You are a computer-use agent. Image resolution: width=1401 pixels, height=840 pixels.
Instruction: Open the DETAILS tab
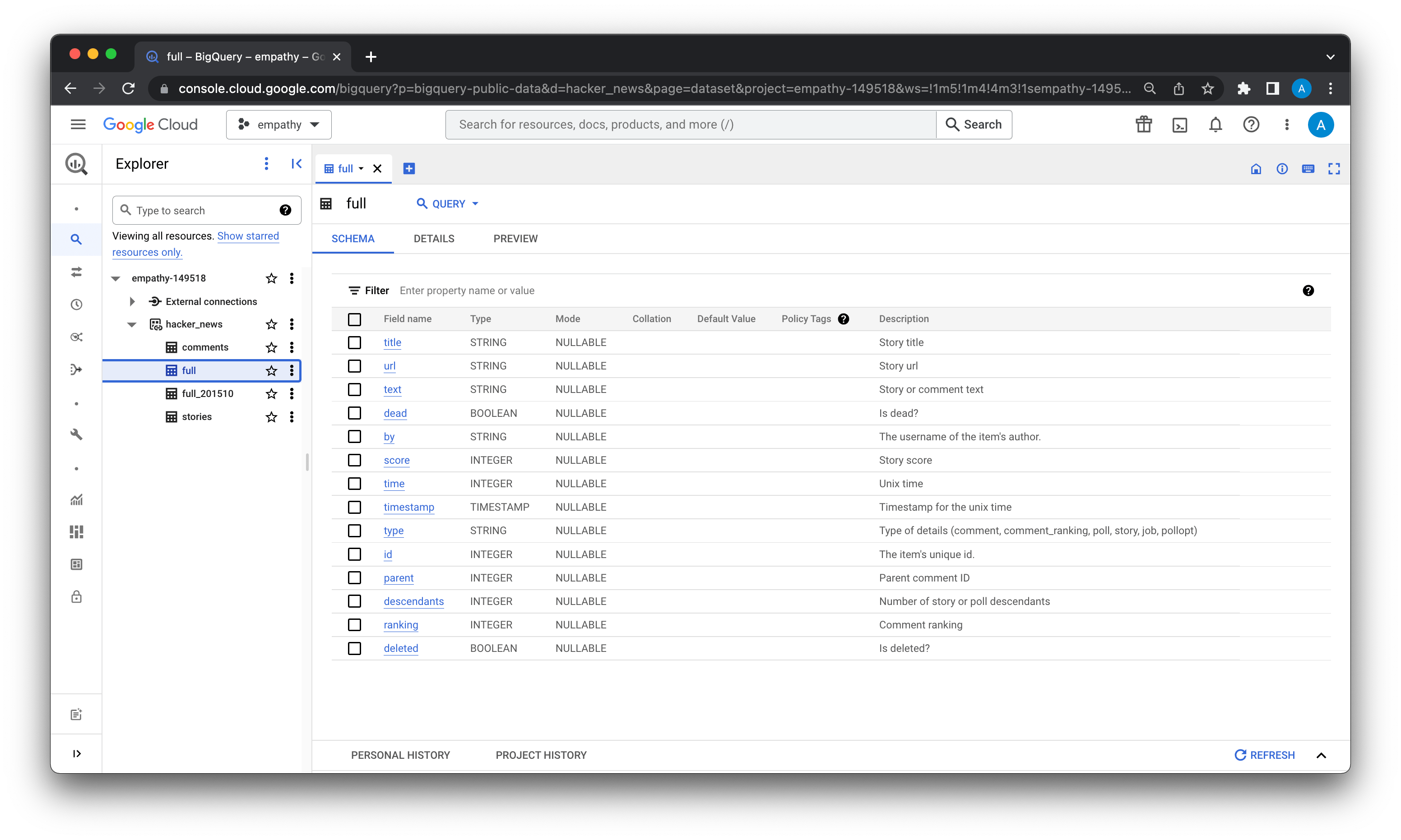434,239
